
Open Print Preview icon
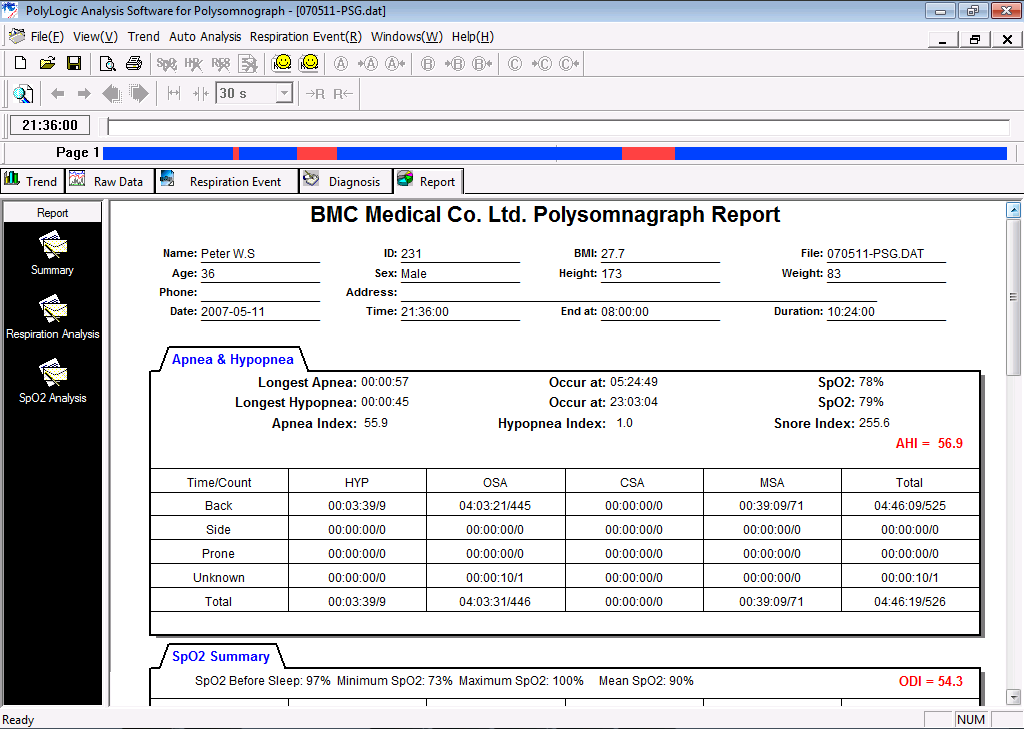[107, 63]
